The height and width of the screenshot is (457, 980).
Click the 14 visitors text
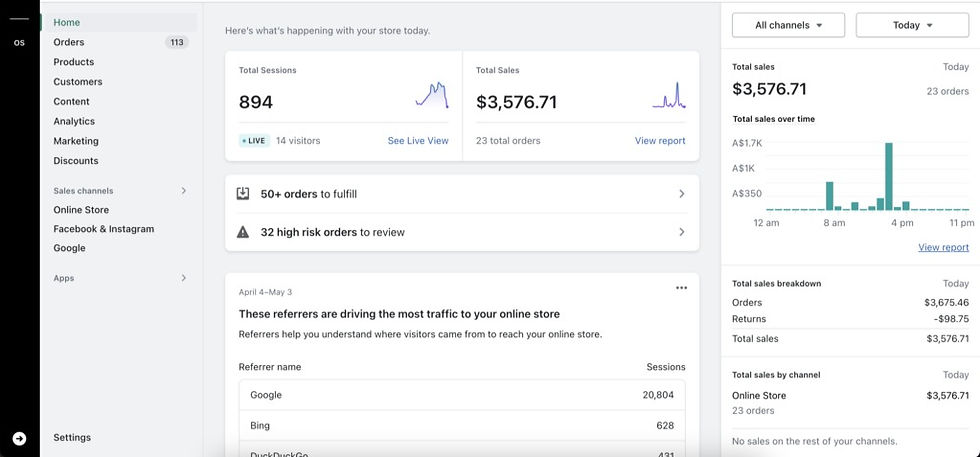tap(298, 141)
